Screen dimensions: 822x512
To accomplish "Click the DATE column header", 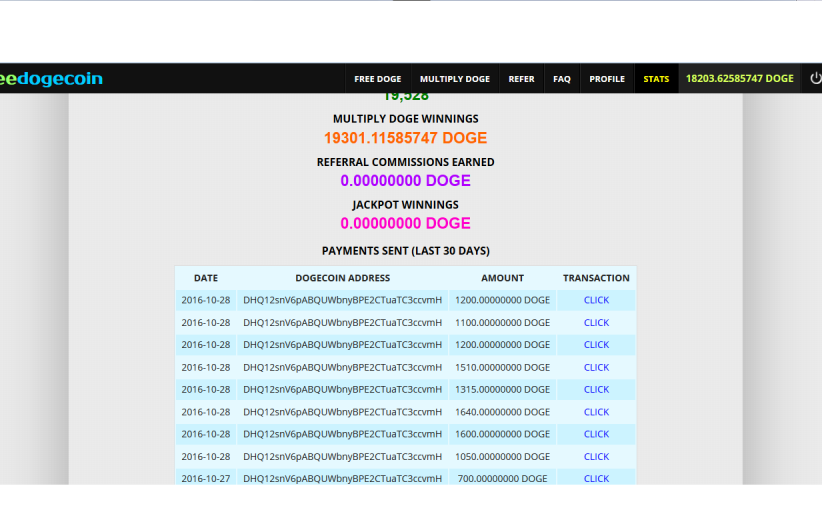I will pyautogui.click(x=205, y=278).
